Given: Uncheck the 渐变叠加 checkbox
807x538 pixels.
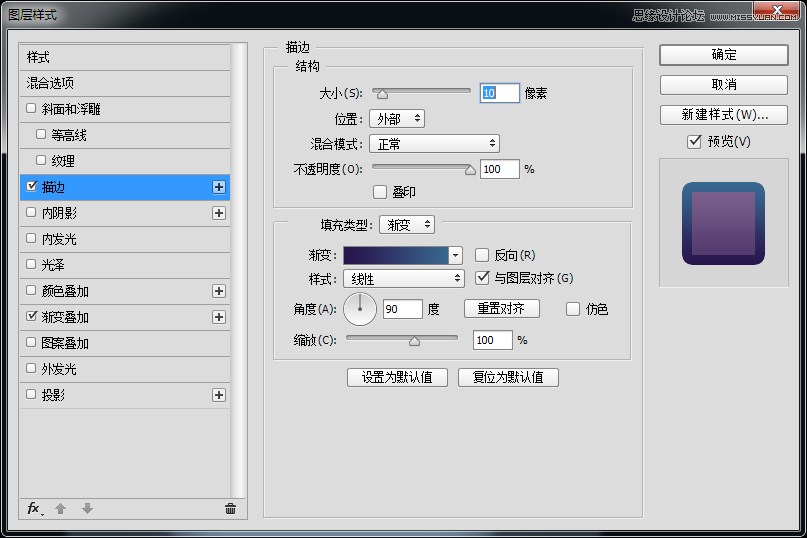Looking at the screenshot, I should pos(31,316).
